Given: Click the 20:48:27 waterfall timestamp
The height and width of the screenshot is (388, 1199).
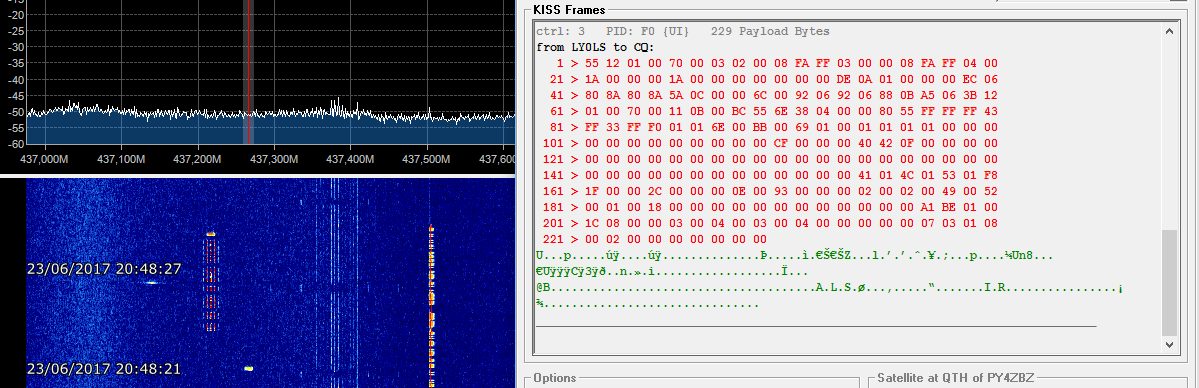Looking at the screenshot, I should pyautogui.click(x=104, y=269).
